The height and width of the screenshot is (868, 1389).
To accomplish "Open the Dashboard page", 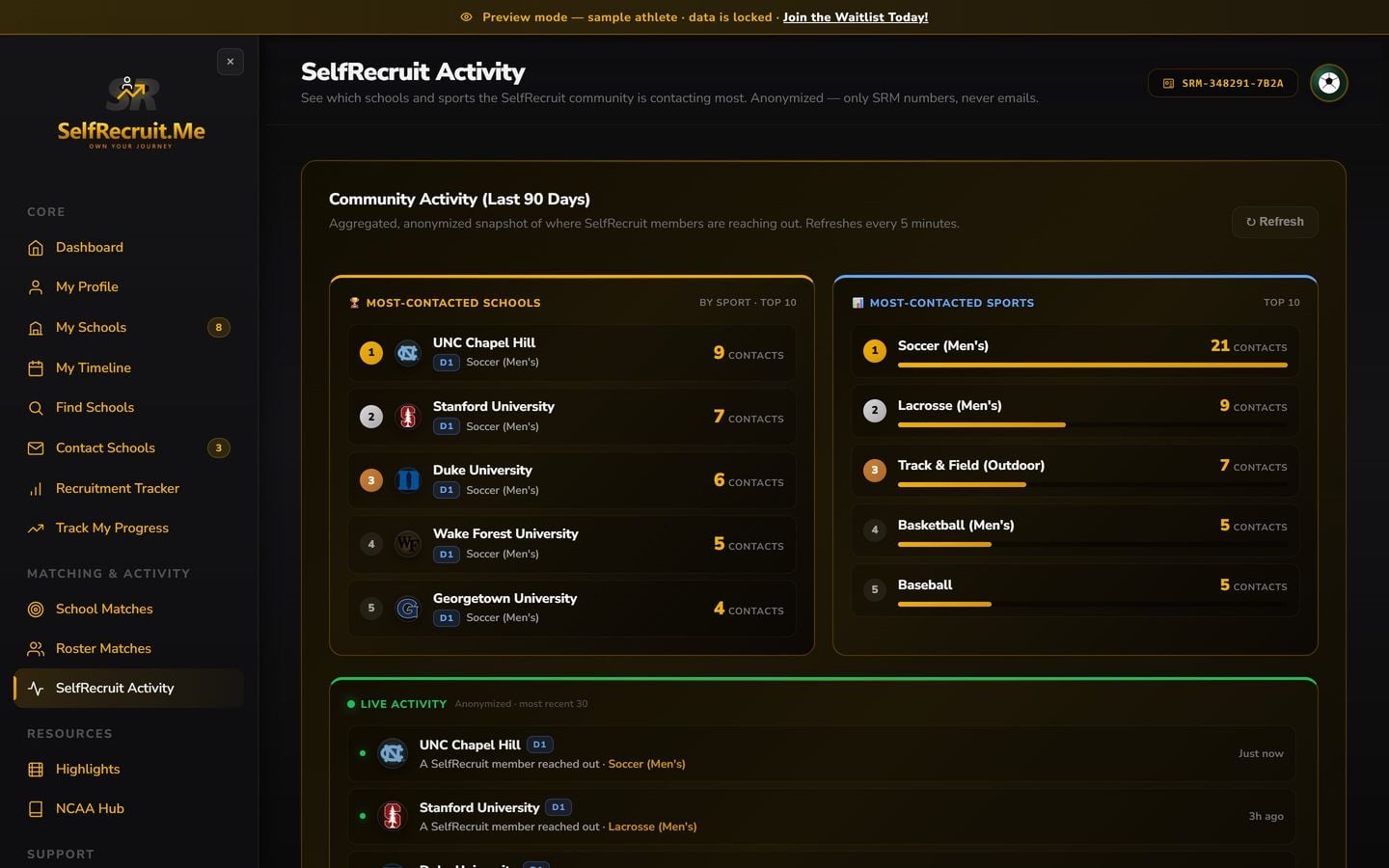I will click(128, 248).
